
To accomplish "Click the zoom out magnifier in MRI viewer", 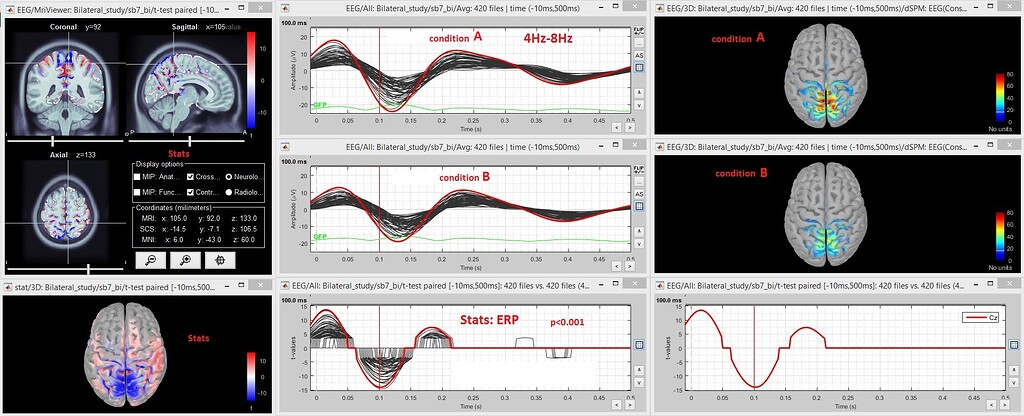I will 153,260.
